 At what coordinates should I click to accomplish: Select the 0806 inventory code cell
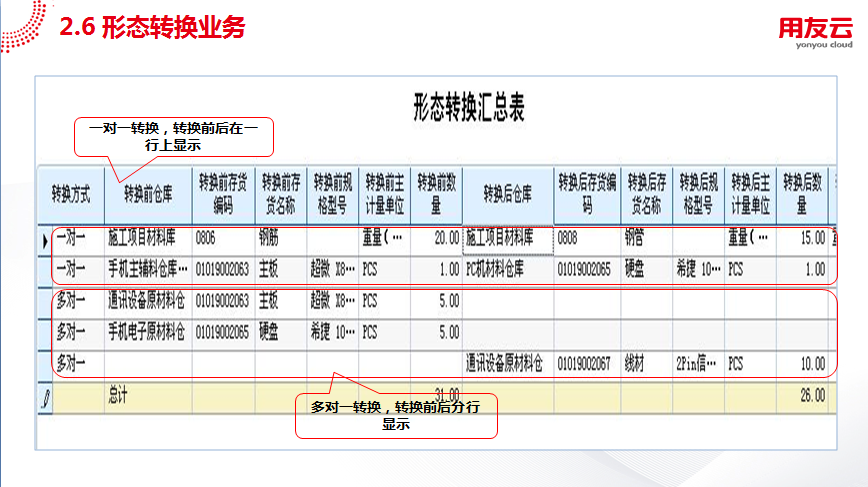click(x=224, y=239)
